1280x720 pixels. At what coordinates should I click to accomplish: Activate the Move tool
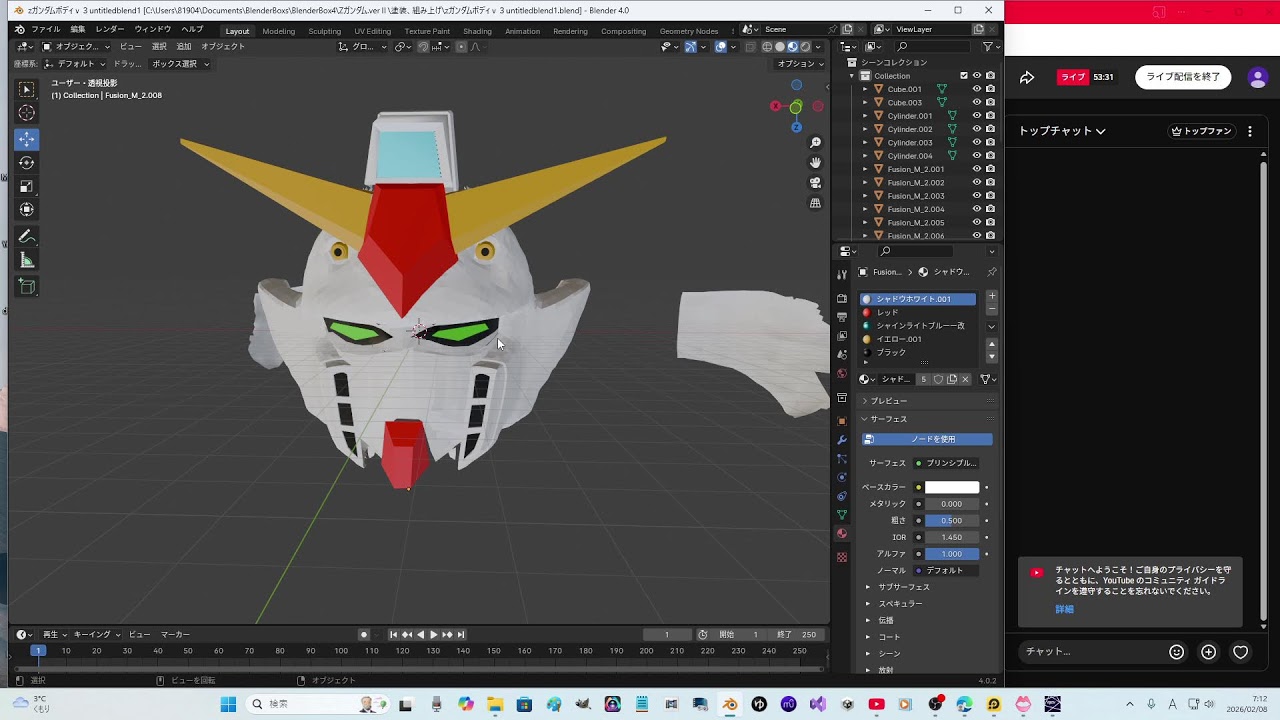[27, 139]
